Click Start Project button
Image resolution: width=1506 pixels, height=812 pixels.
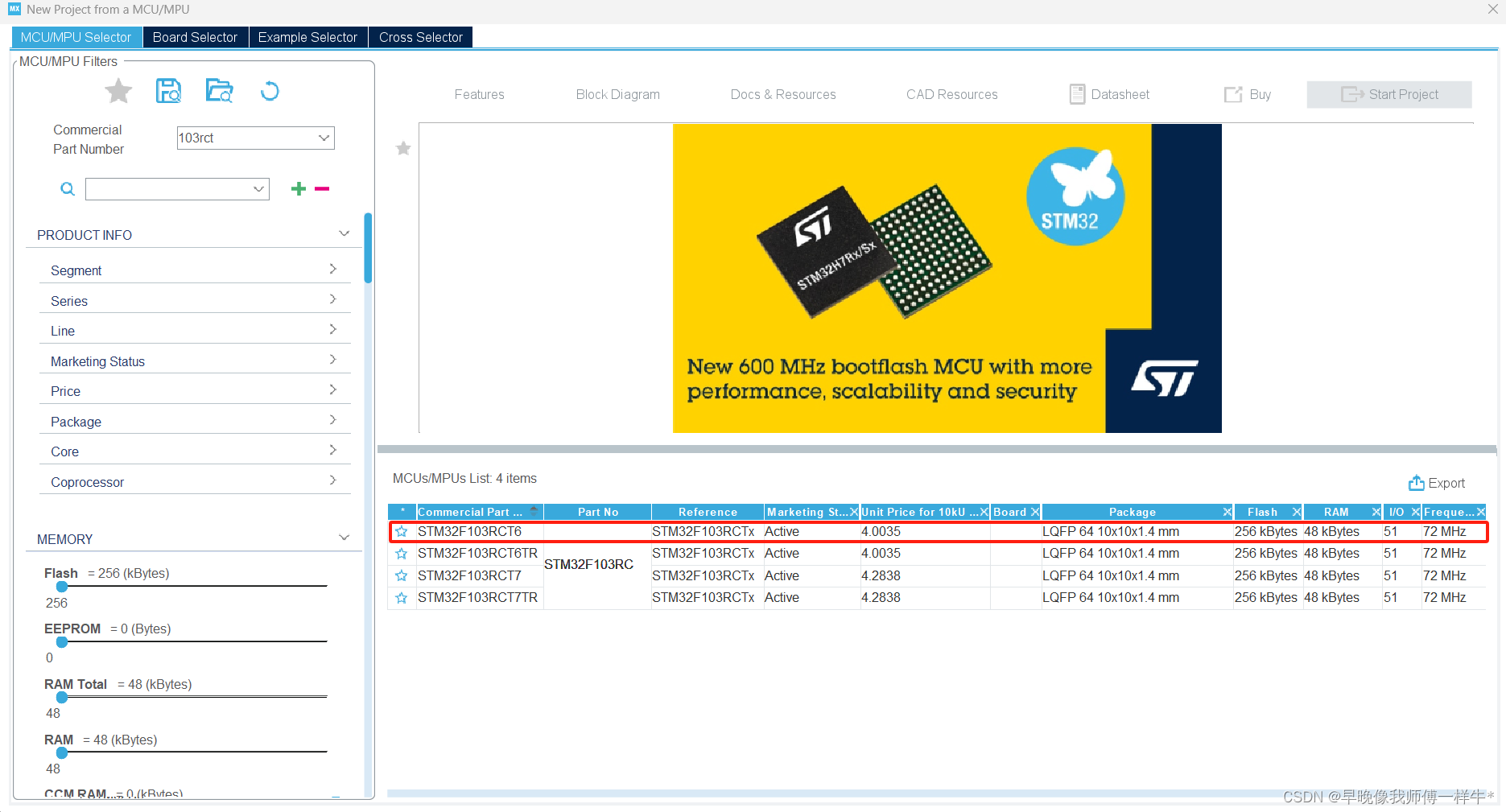[x=1389, y=94]
